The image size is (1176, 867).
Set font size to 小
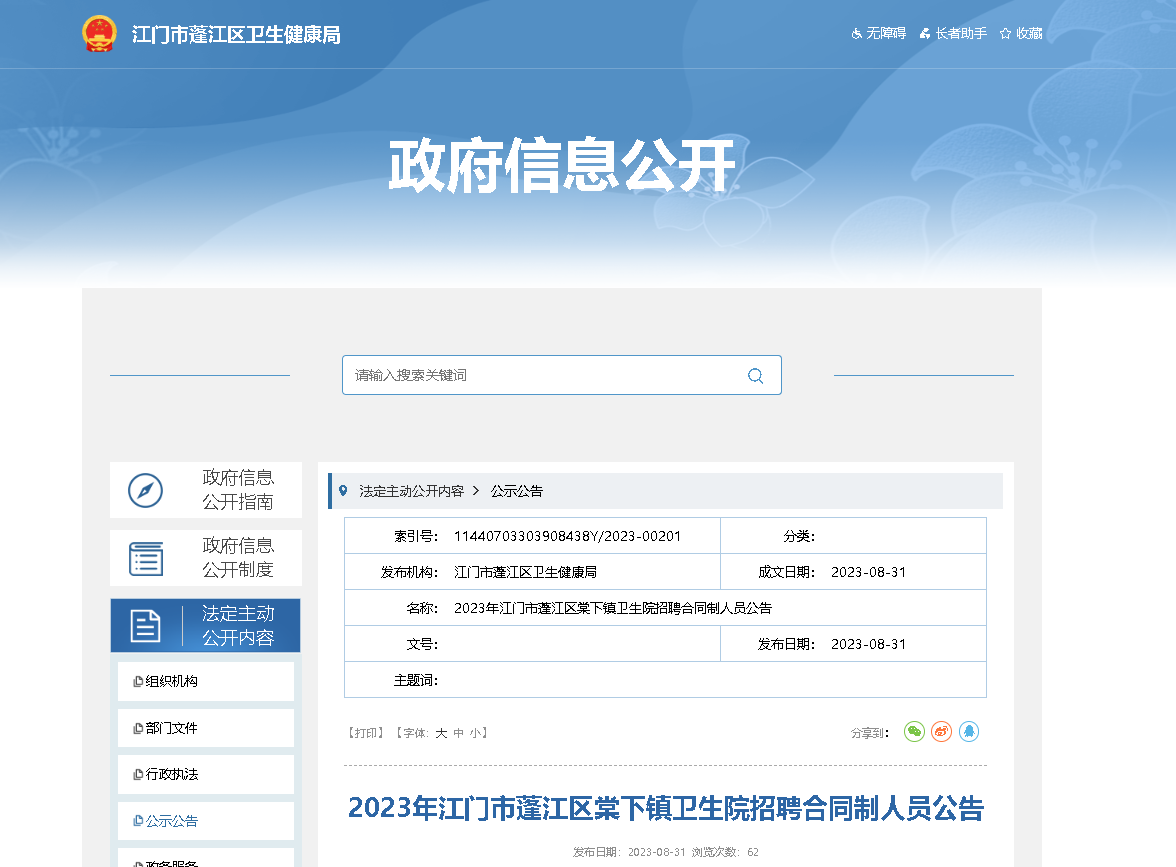[475, 733]
